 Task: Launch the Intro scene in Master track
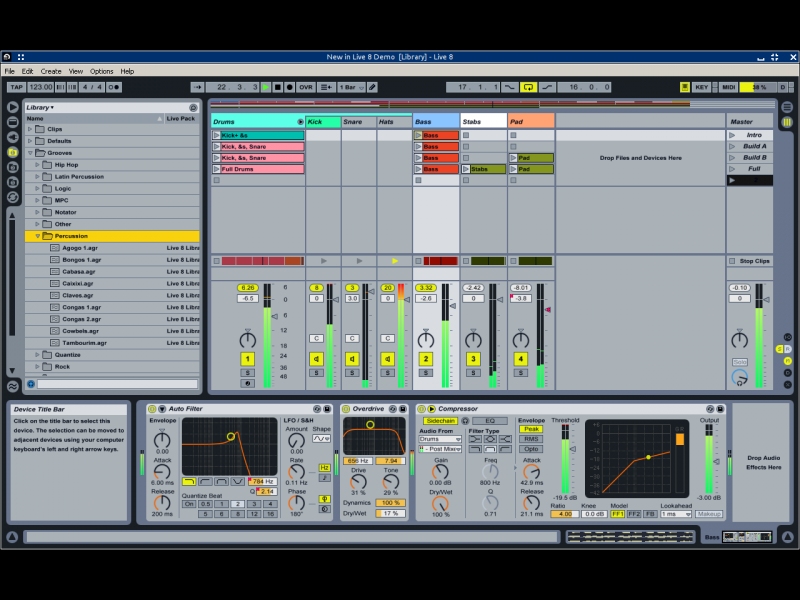click(x=732, y=135)
